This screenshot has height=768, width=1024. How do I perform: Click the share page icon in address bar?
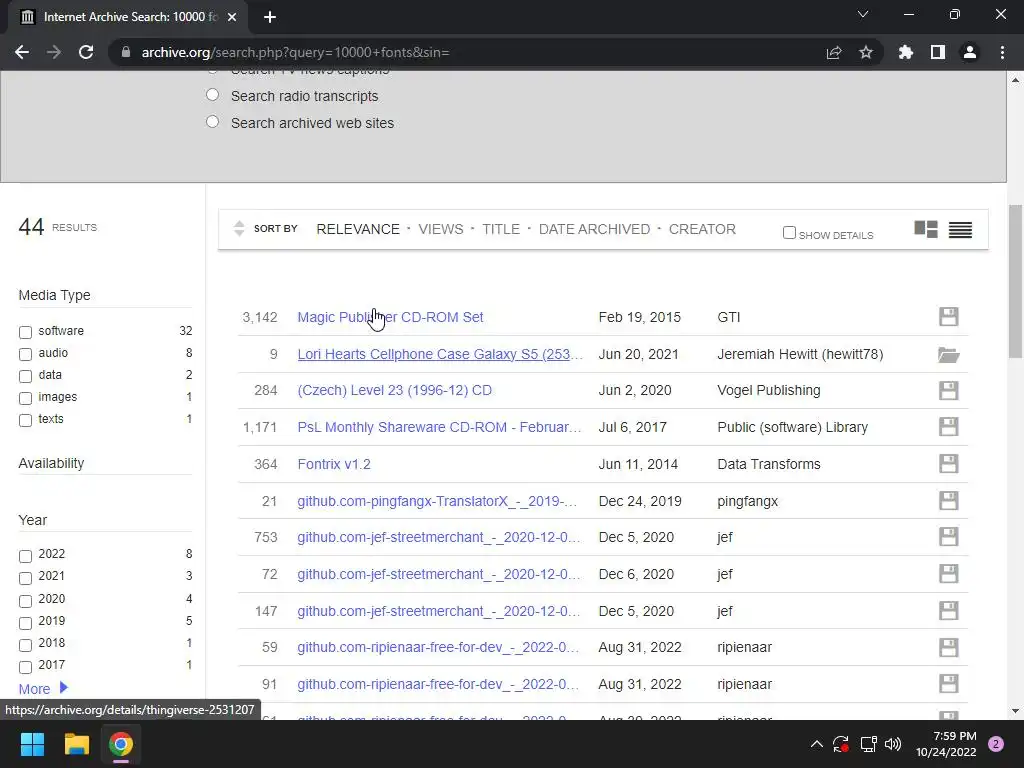click(834, 52)
